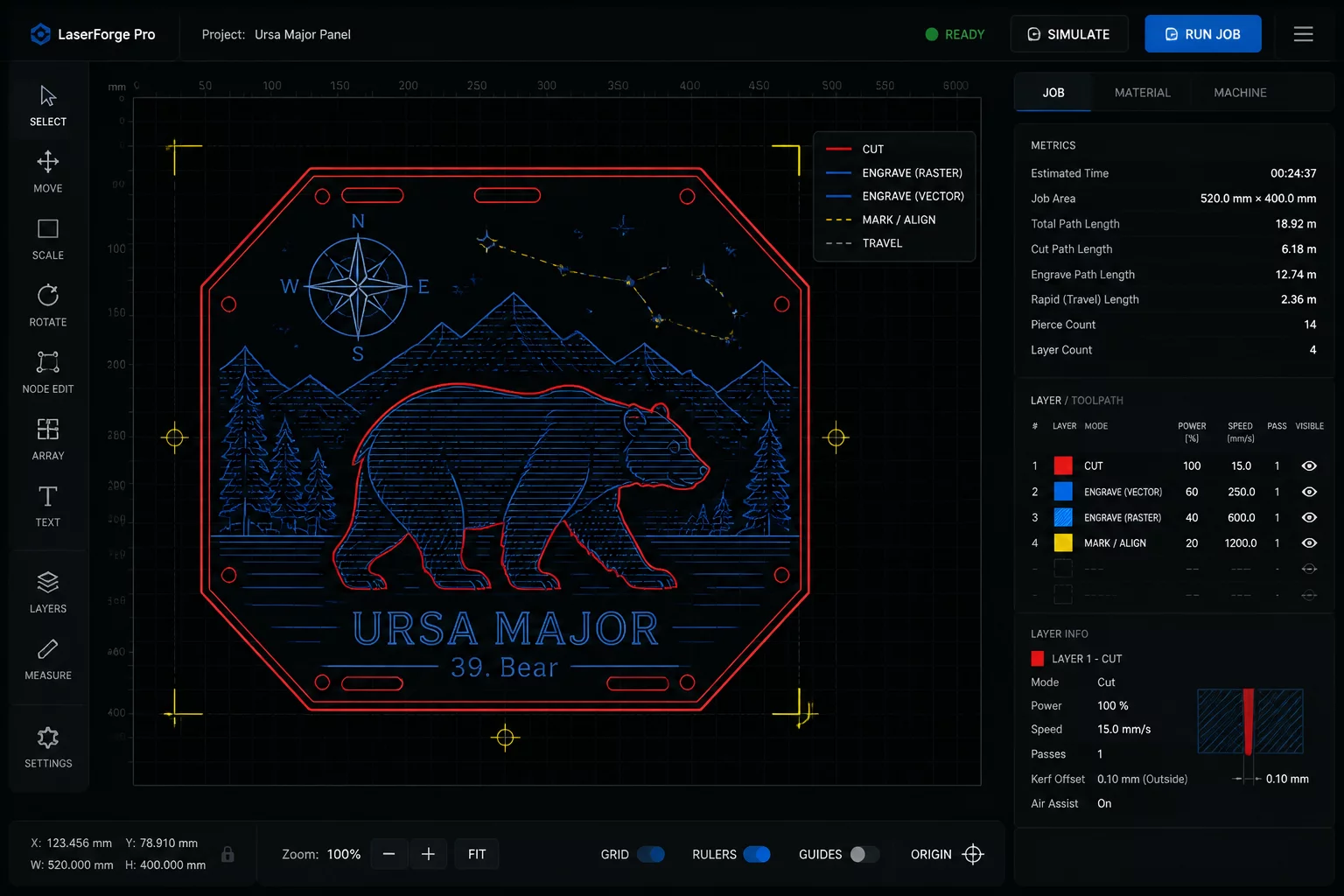Toggle the RULERS switch
This screenshot has height=896, width=1344.
[757, 854]
